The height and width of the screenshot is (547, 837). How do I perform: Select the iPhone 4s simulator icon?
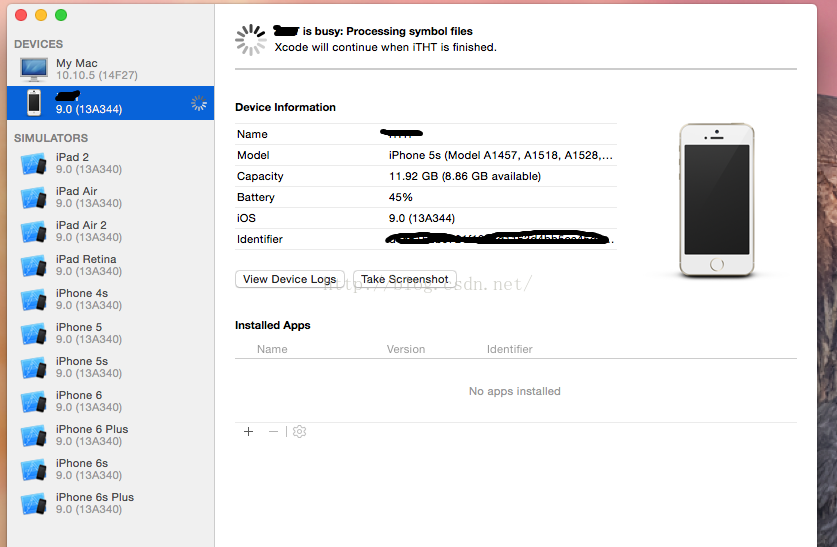pyautogui.click(x=34, y=299)
